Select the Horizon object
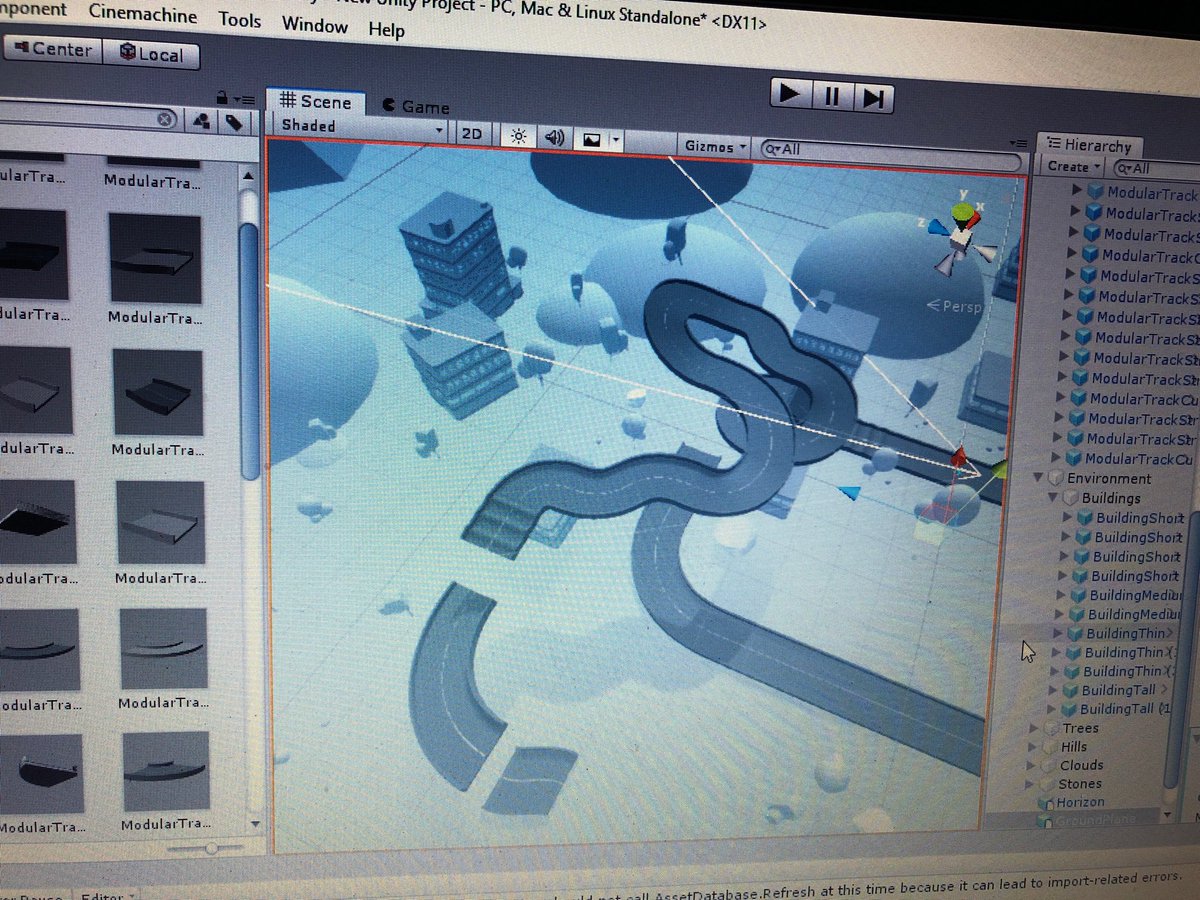Viewport: 1200px width, 900px height. click(x=1080, y=802)
